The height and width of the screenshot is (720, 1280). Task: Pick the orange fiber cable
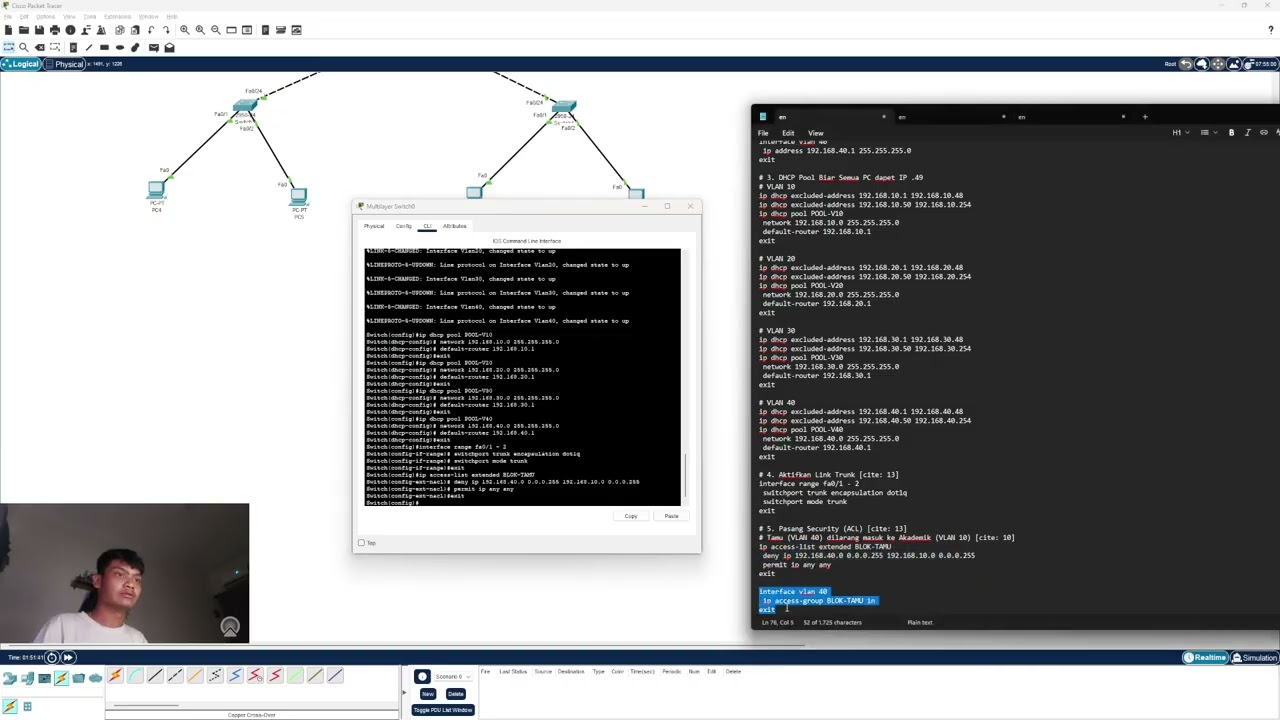(x=195, y=677)
